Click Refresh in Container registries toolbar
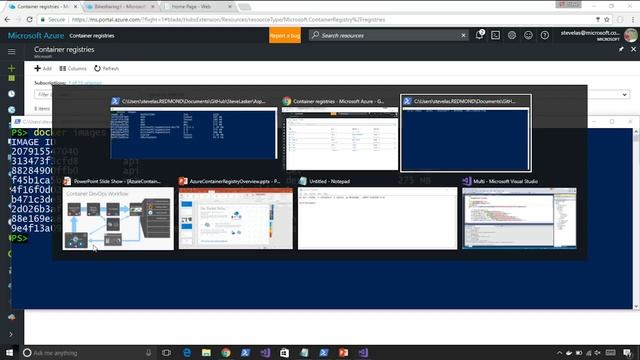 point(107,68)
